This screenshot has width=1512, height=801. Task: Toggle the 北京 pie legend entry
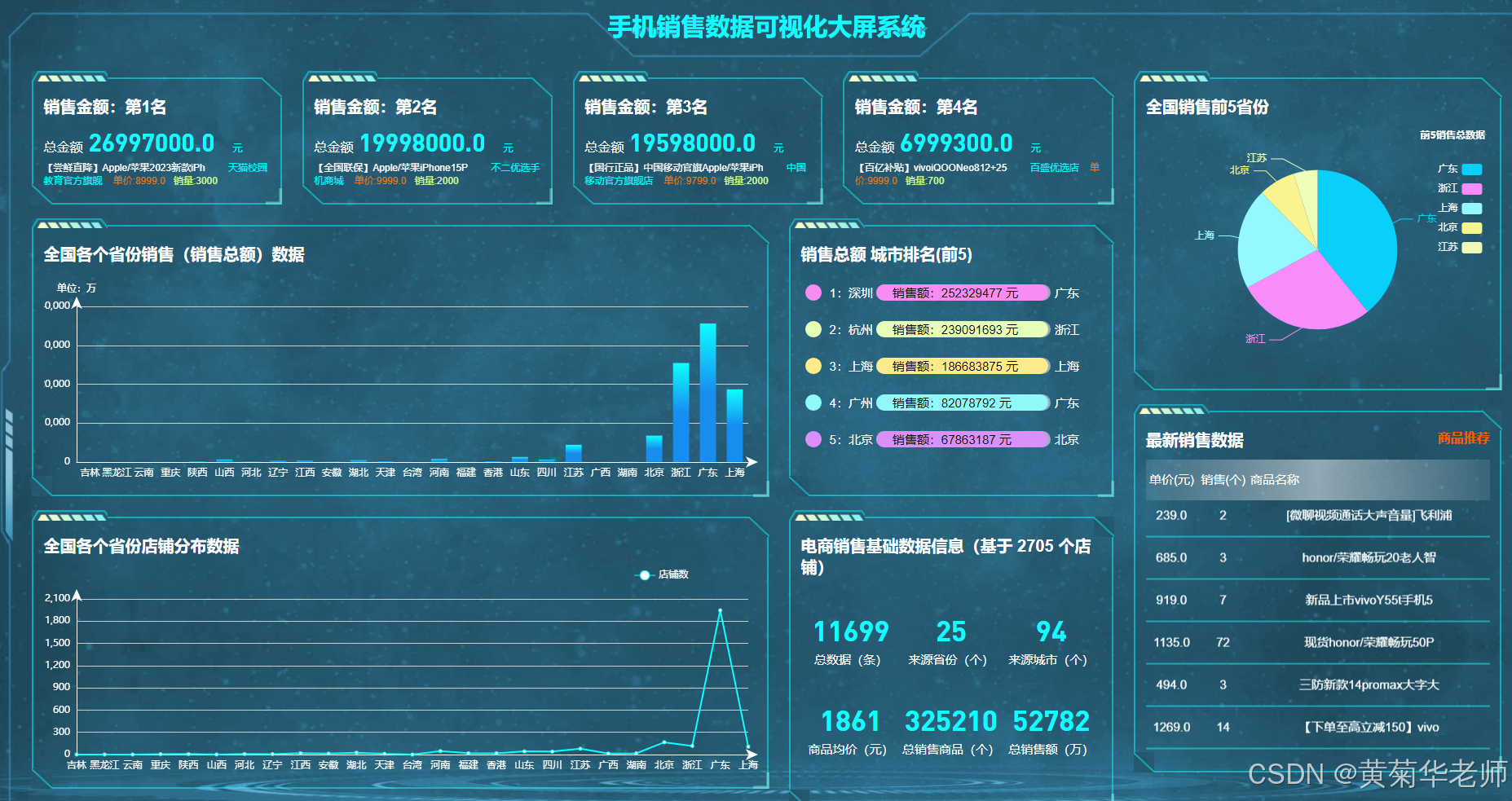click(x=1459, y=228)
